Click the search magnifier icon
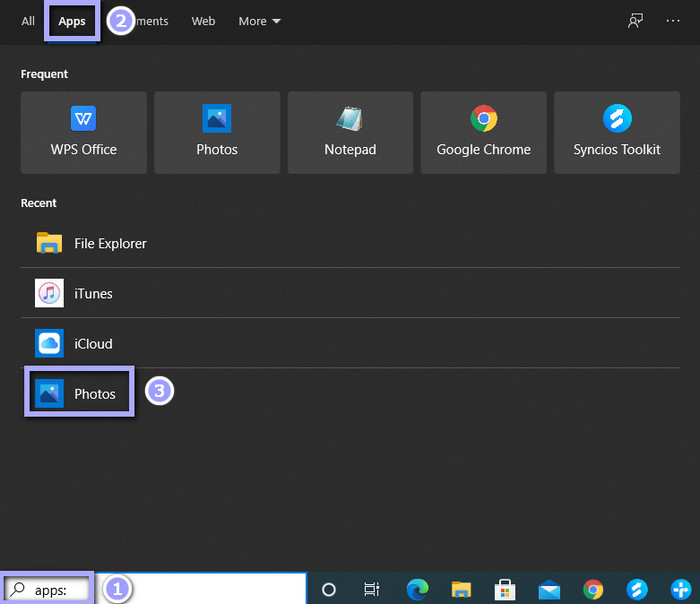 (x=17, y=589)
